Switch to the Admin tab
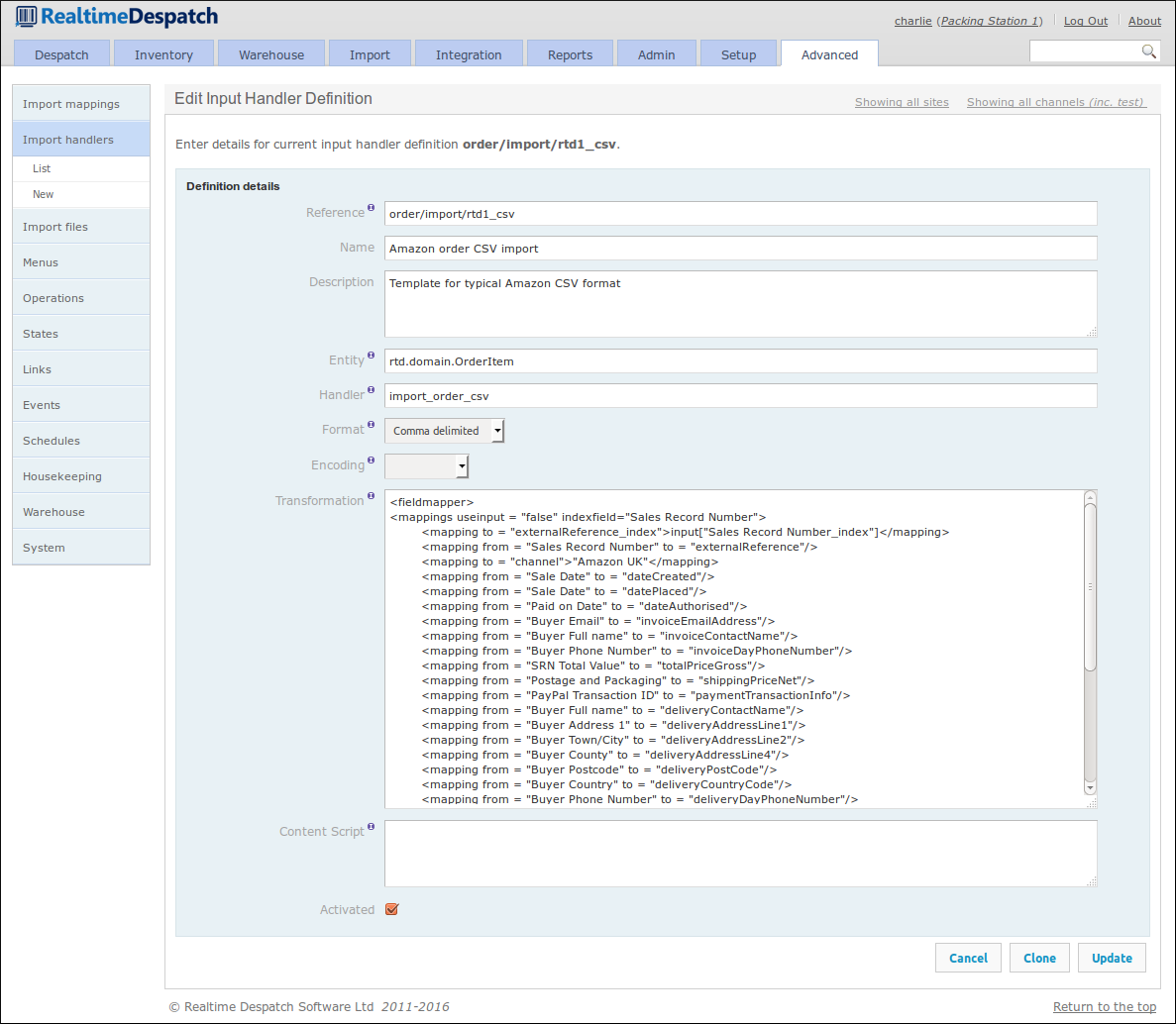This screenshot has width=1176, height=1024. [656, 54]
